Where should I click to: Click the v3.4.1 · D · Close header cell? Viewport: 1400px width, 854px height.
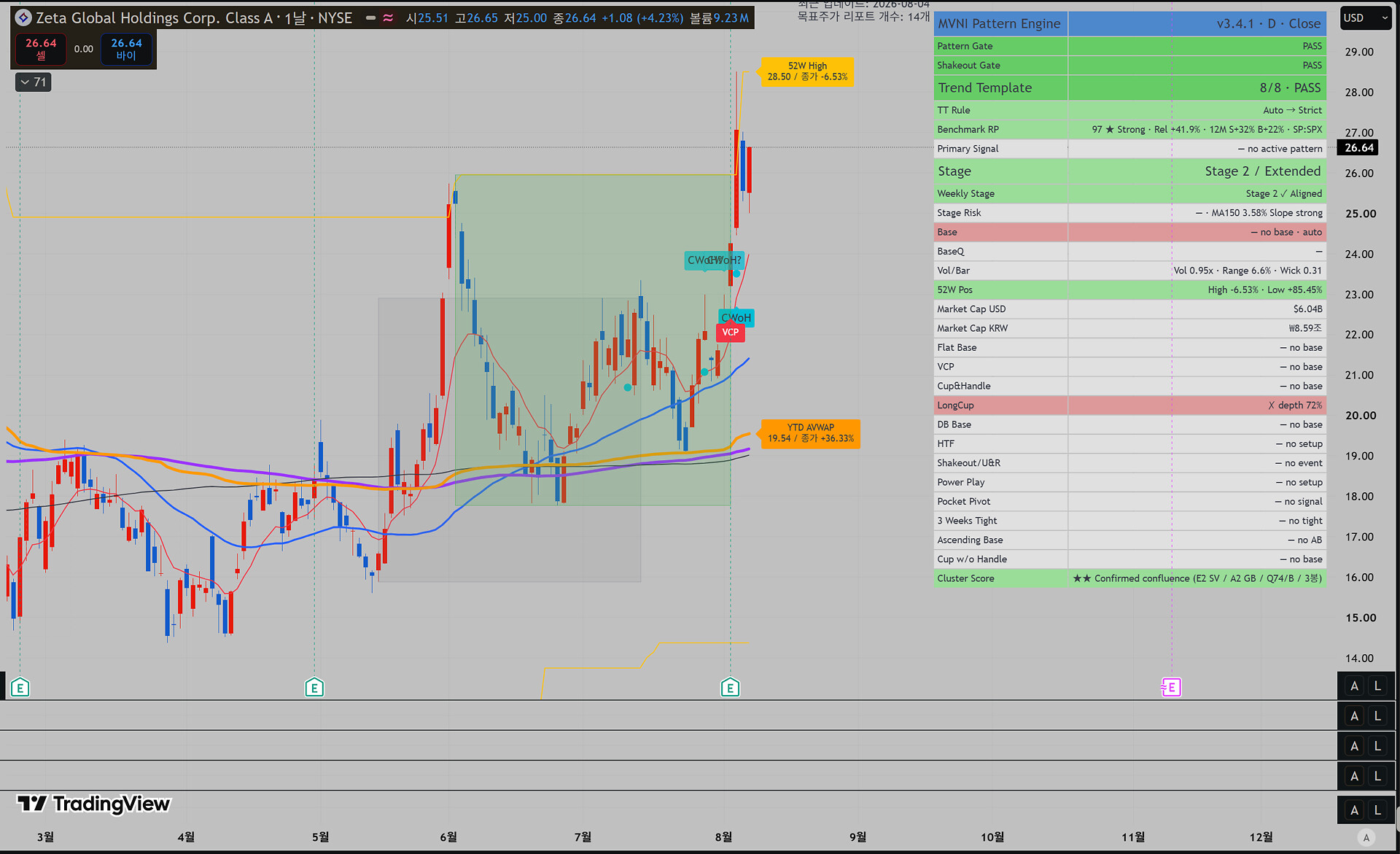click(1197, 23)
